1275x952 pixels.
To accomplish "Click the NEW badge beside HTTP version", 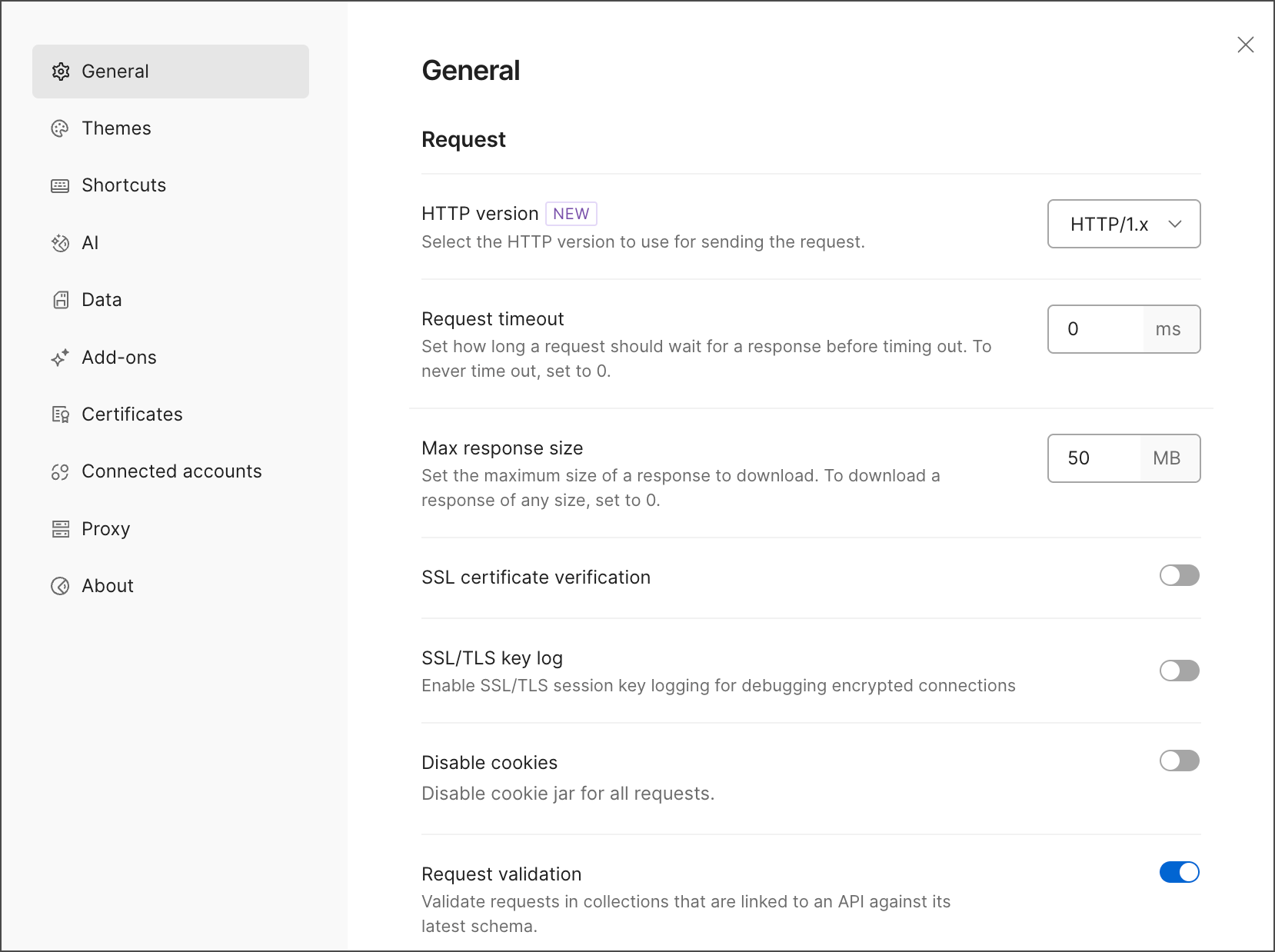I will tap(571, 213).
